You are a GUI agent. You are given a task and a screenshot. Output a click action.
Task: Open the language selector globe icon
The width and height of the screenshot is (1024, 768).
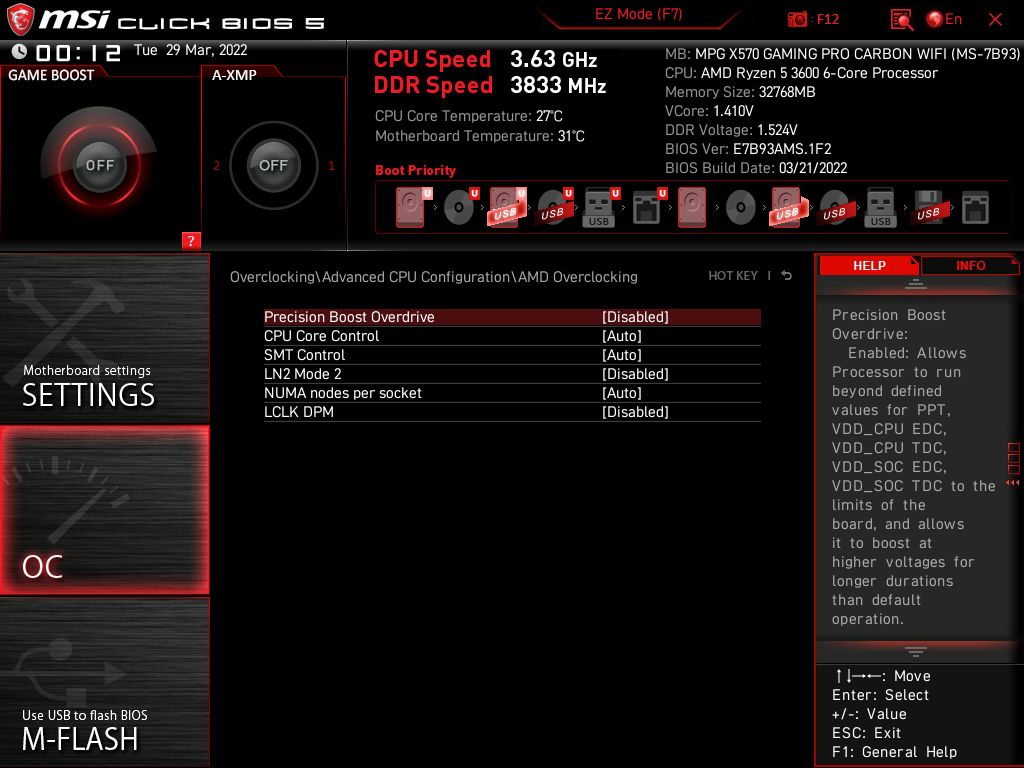pyautogui.click(x=935, y=20)
